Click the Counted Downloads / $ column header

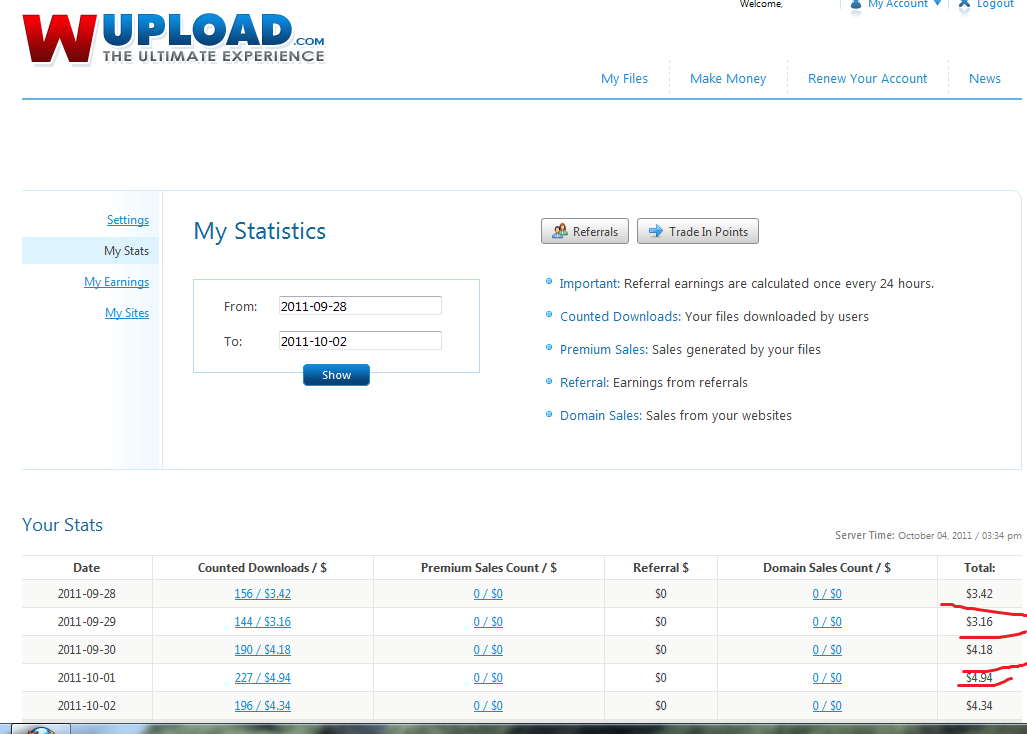(262, 568)
